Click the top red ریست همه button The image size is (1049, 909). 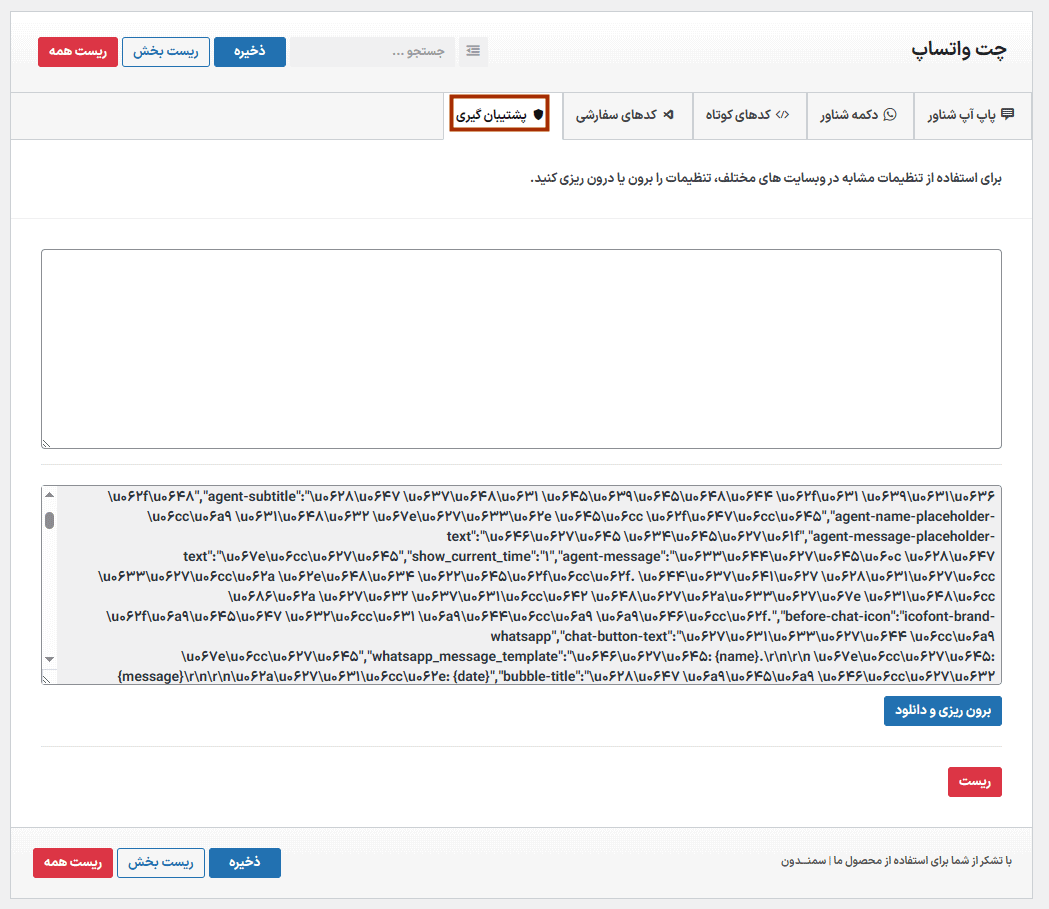click(x=78, y=52)
